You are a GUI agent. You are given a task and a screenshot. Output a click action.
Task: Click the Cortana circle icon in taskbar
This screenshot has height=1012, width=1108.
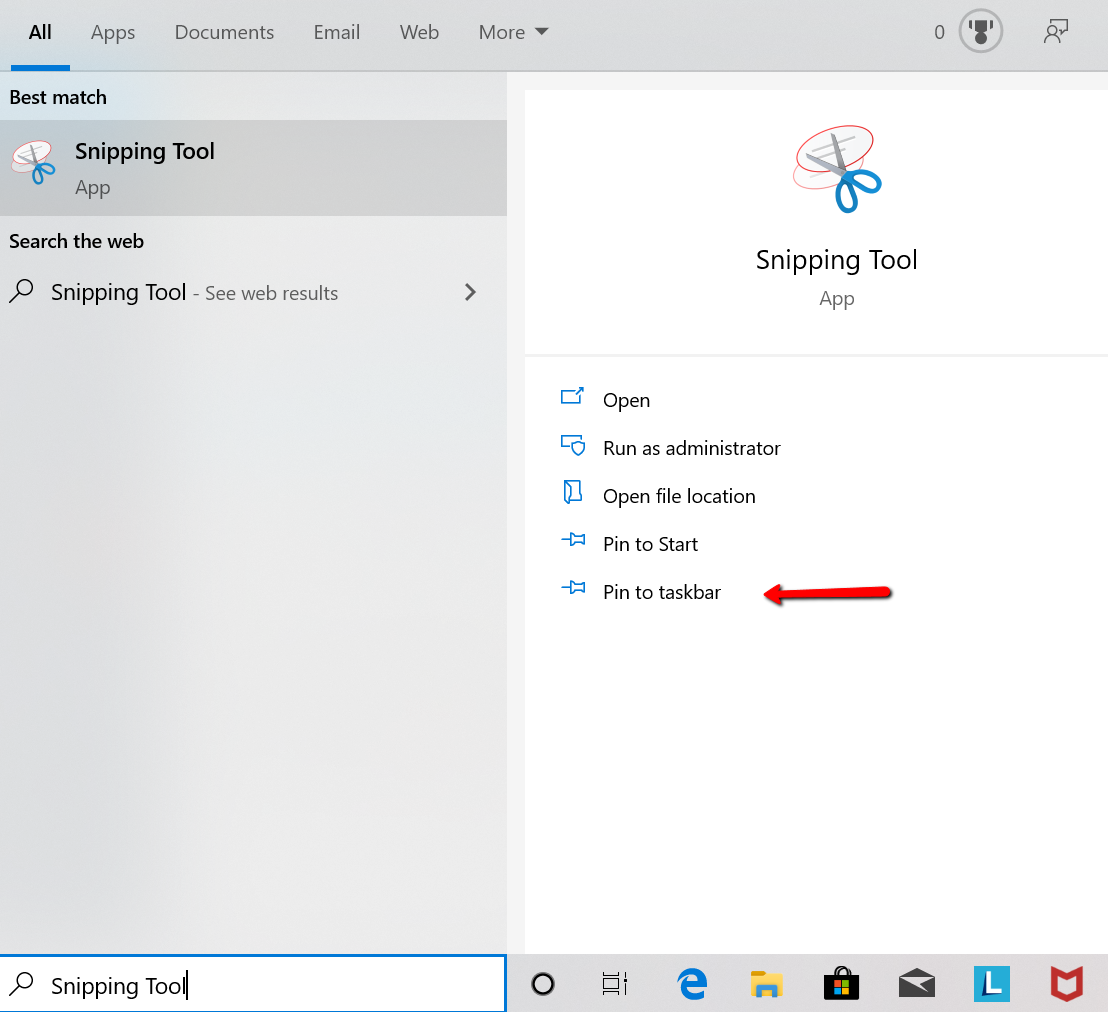tap(543, 984)
